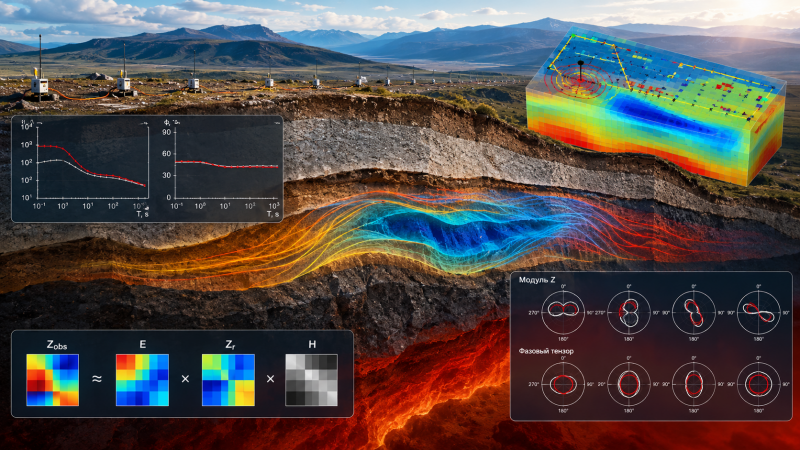Click the Zobs color matrix
Viewport: 800px width, 450px height.
pos(53,380)
